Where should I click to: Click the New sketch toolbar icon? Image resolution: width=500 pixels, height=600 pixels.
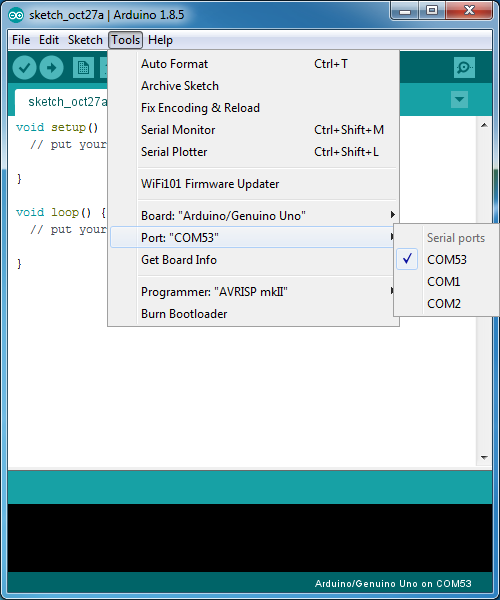coord(83,68)
